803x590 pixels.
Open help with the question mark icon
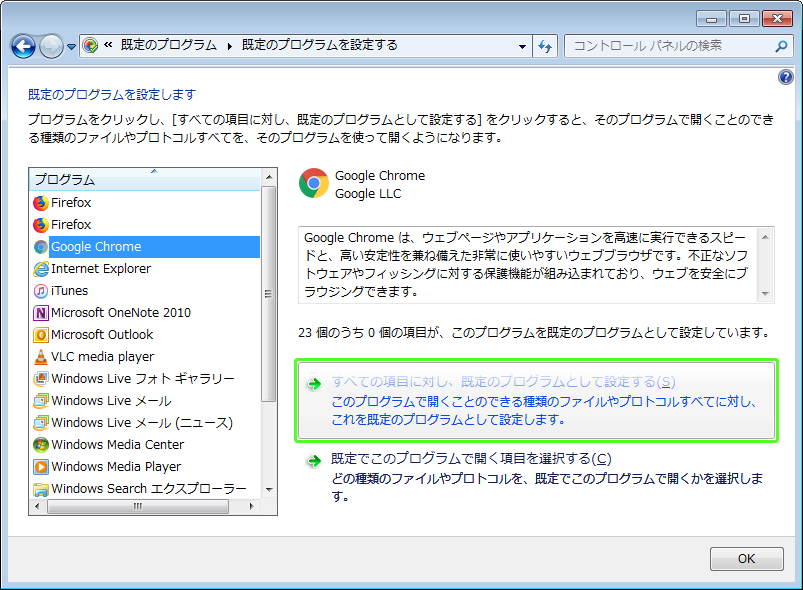pyautogui.click(x=786, y=77)
